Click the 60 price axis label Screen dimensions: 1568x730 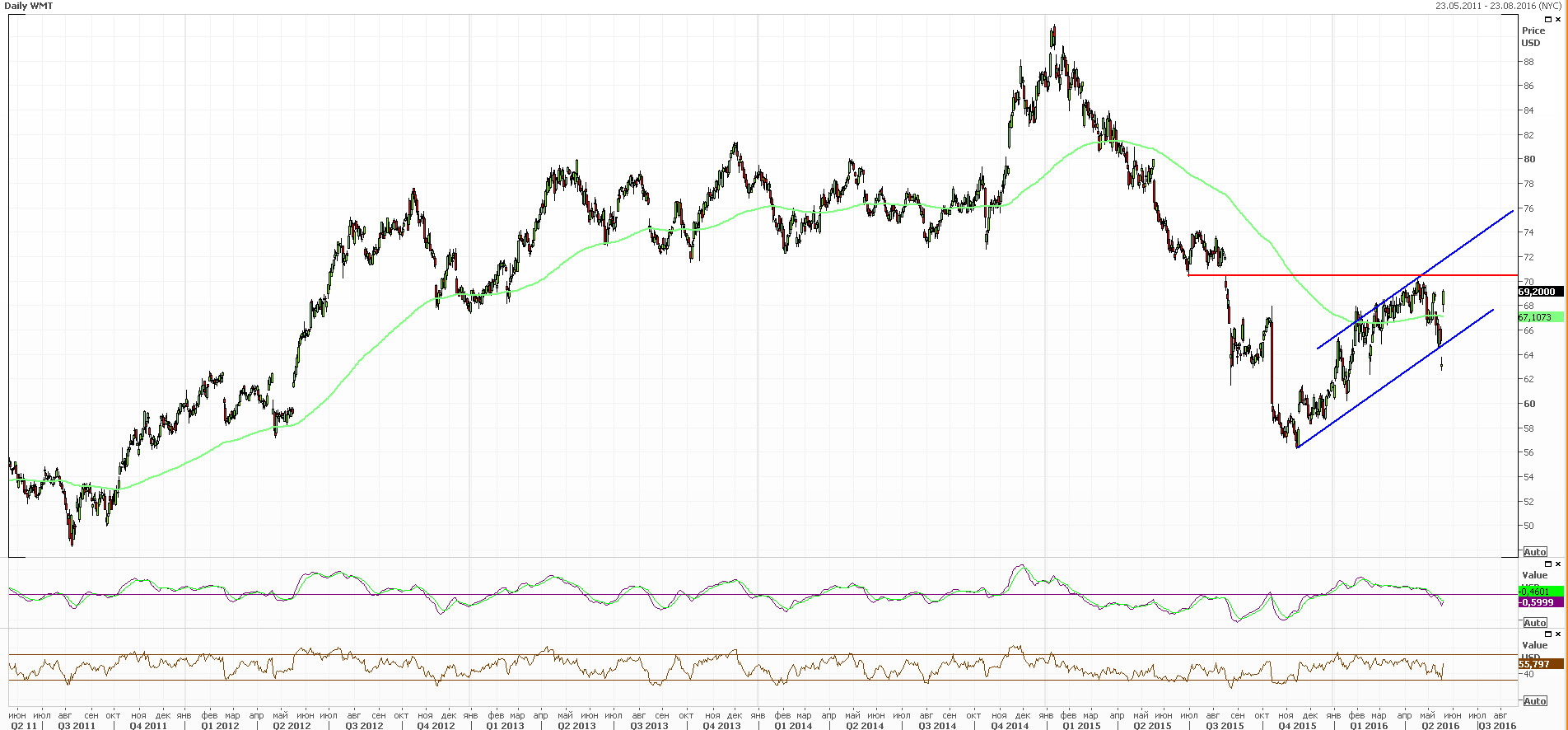click(1528, 404)
